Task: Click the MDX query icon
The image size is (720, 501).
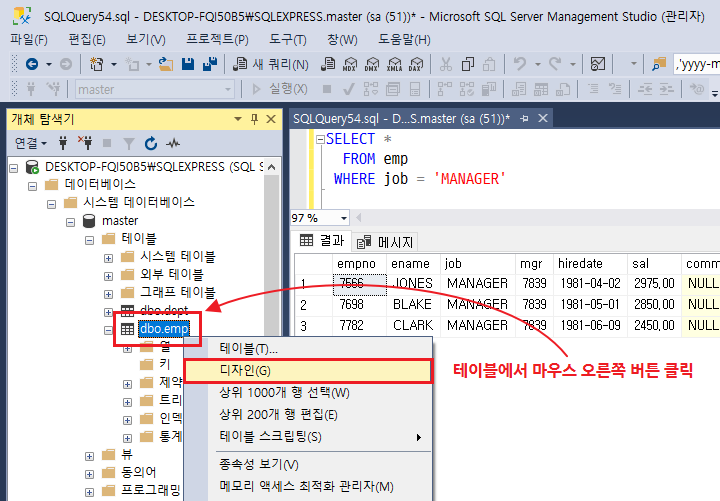Action: (350, 64)
